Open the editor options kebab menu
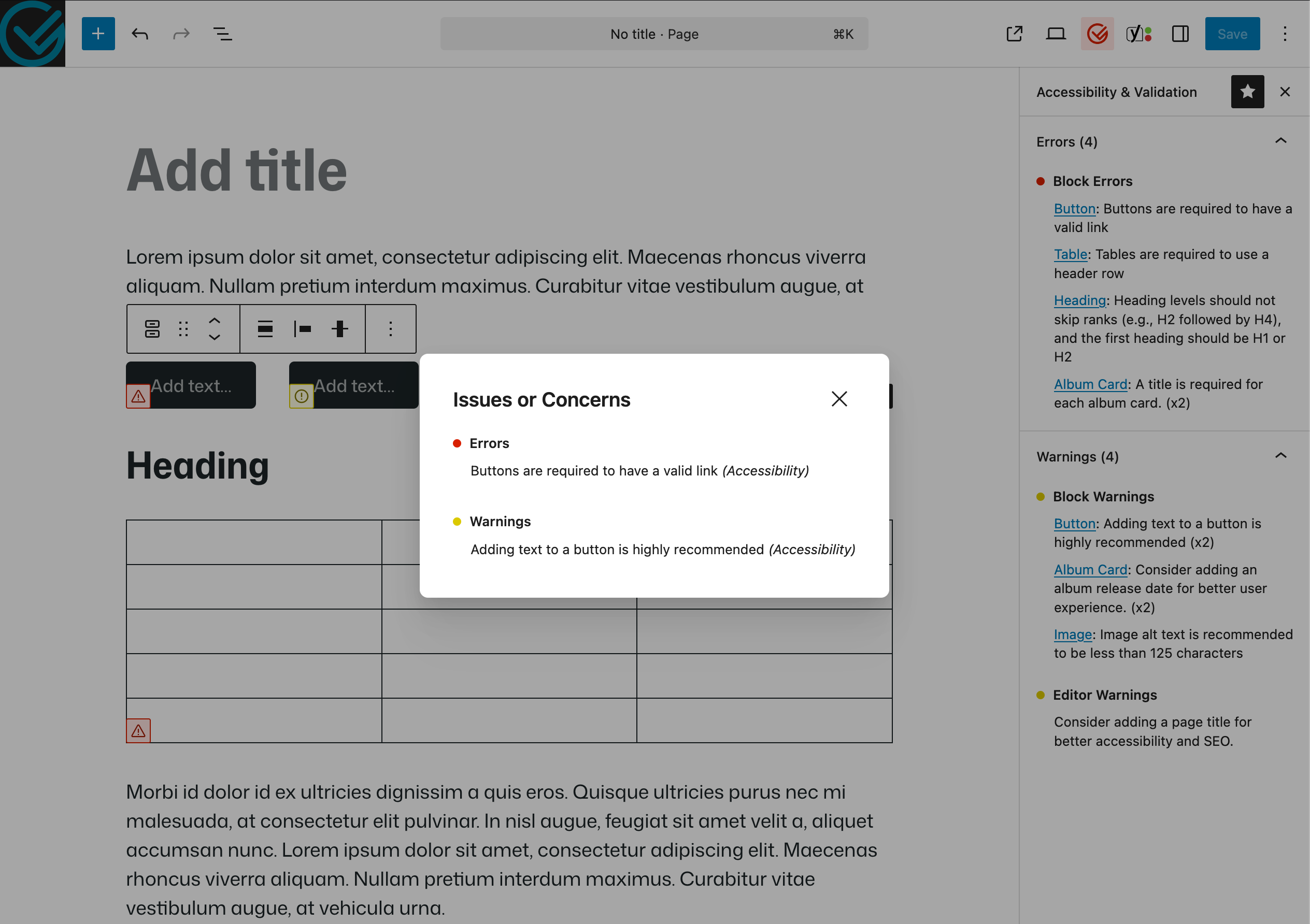 [x=1285, y=34]
